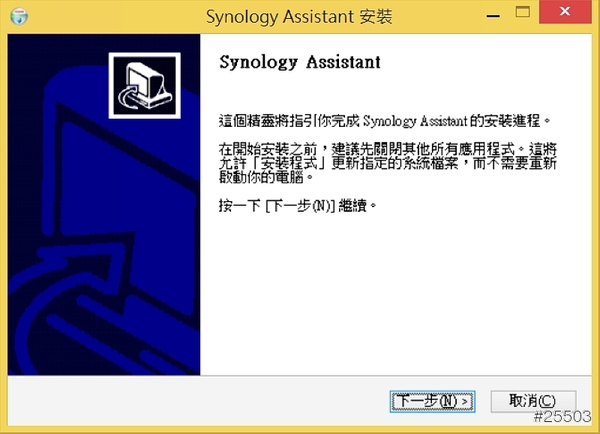Click the sentence starting with '這個精靈將指引你完成'
The image size is (600, 434).
coord(385,121)
